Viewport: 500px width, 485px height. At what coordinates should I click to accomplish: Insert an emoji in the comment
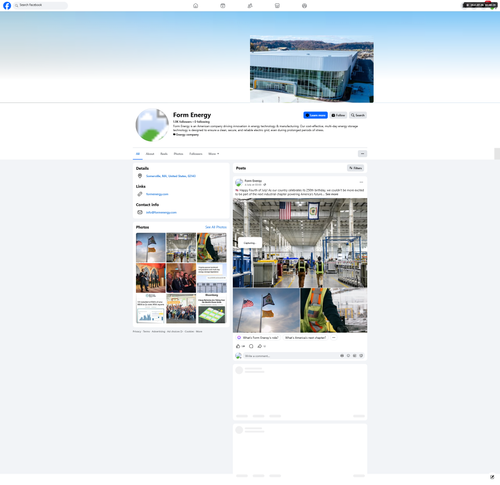click(348, 356)
